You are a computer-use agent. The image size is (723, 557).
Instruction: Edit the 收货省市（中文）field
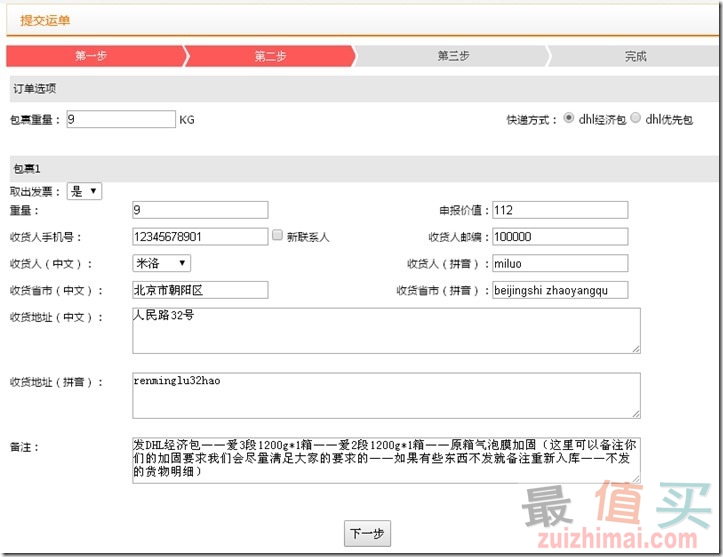coord(200,290)
